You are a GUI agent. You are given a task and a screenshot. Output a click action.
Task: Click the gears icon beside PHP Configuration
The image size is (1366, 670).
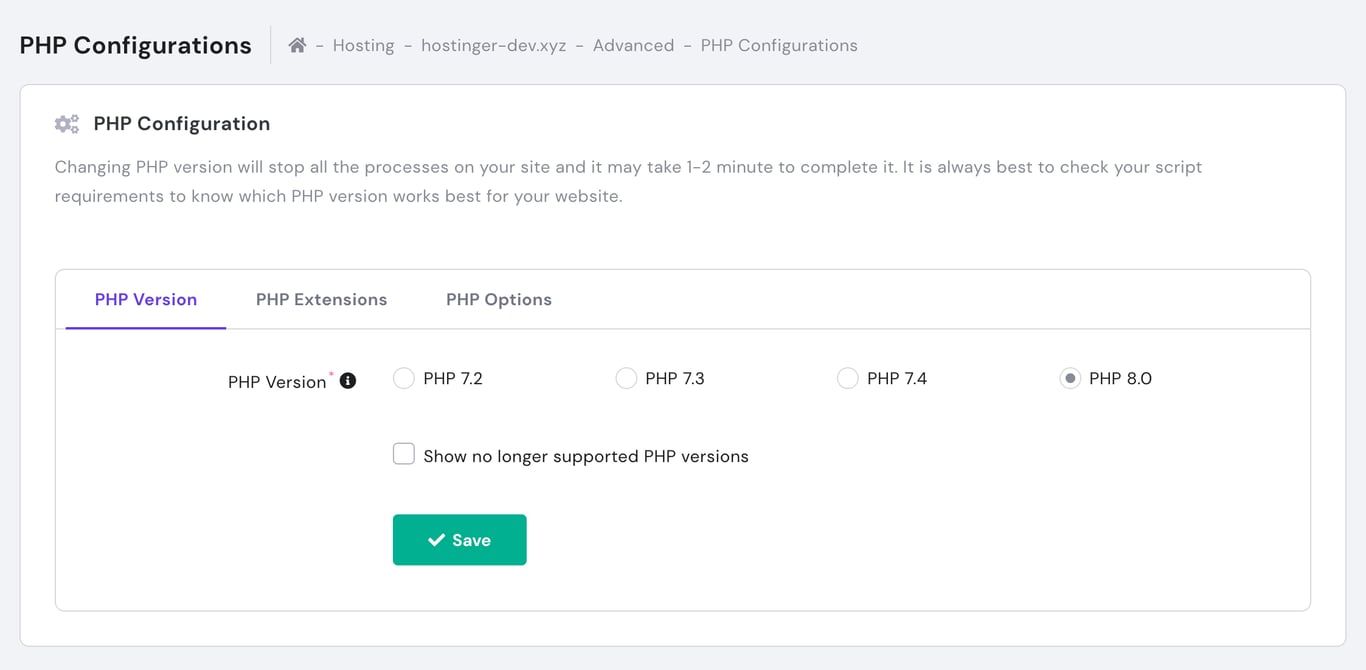tap(66, 123)
